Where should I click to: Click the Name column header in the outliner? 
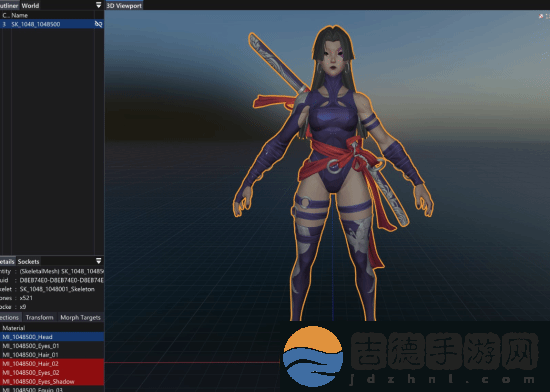click(19, 15)
